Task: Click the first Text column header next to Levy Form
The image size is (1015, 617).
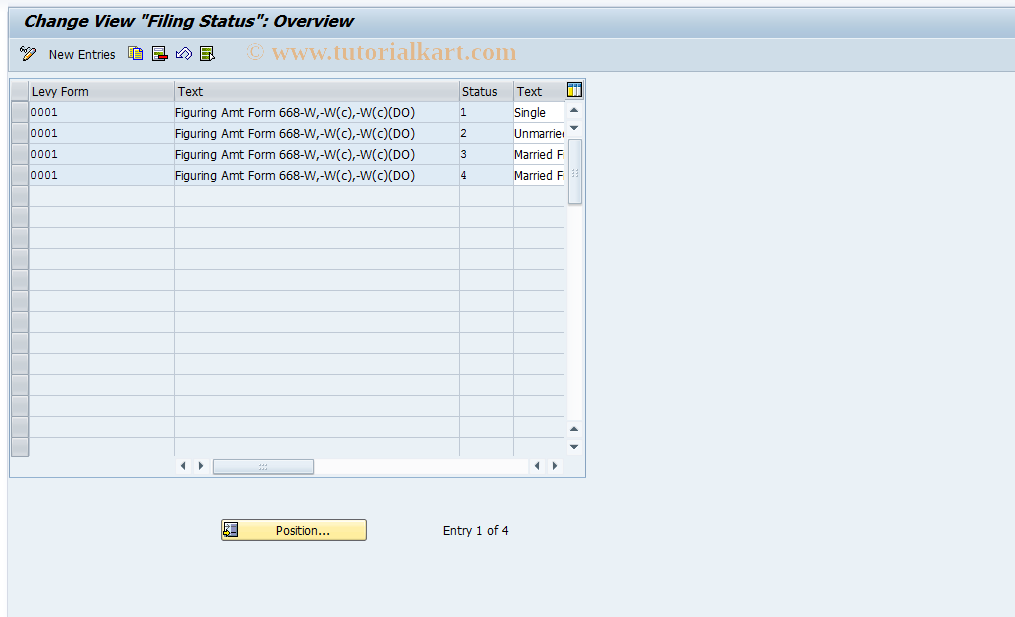Action: pos(317,91)
